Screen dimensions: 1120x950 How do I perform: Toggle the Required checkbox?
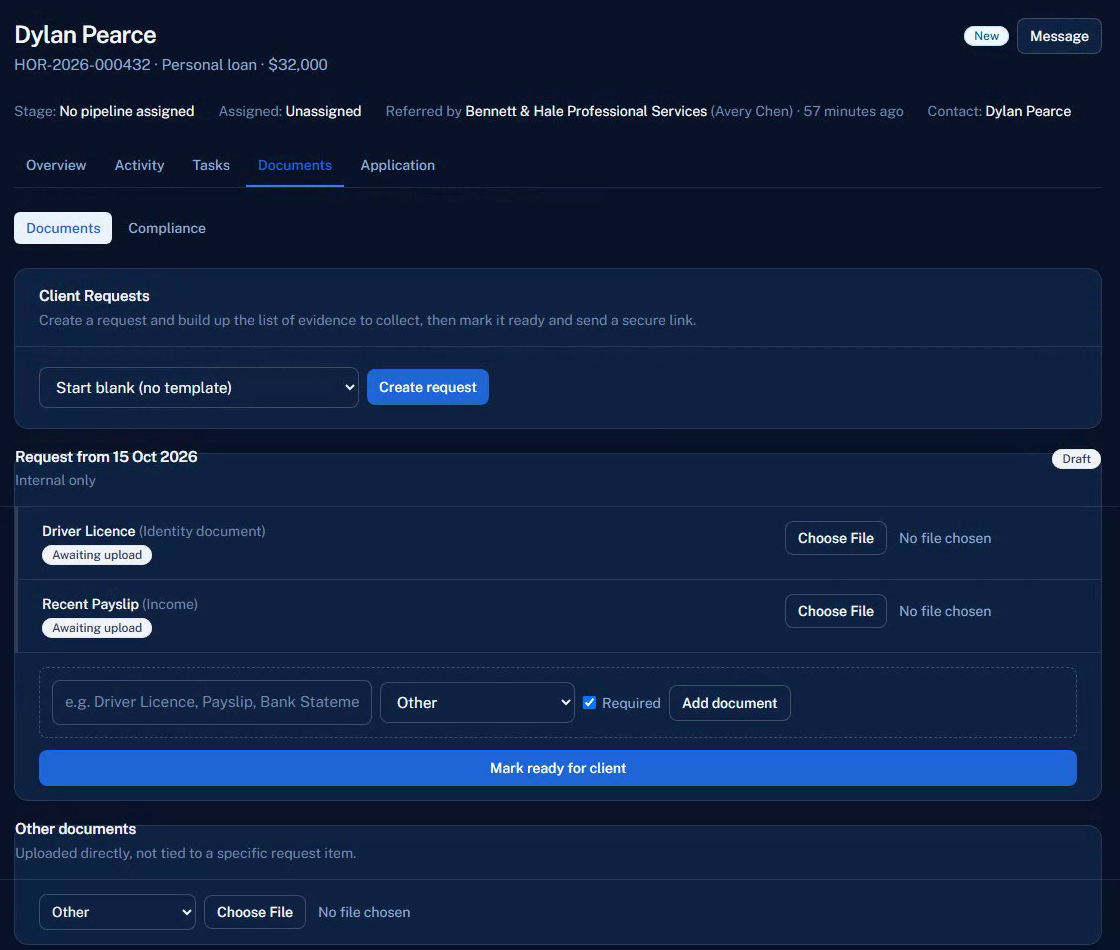589,702
